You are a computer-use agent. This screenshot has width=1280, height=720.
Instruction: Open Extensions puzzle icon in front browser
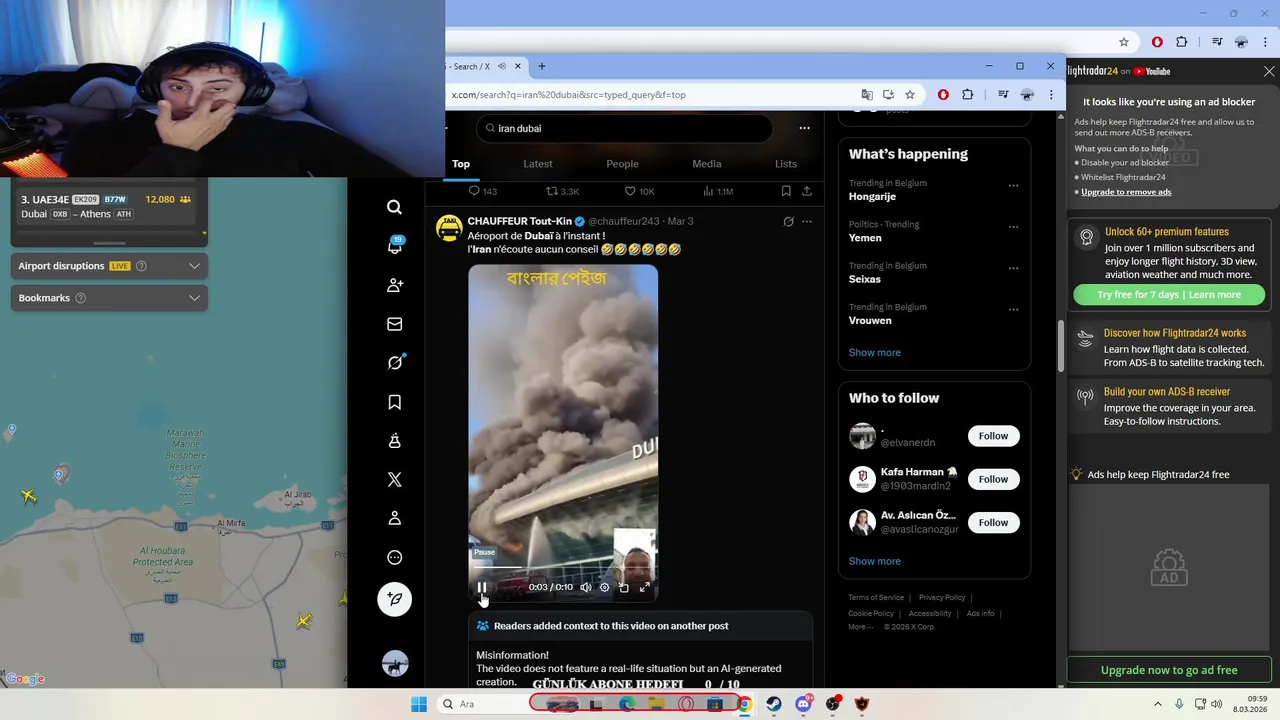967,95
